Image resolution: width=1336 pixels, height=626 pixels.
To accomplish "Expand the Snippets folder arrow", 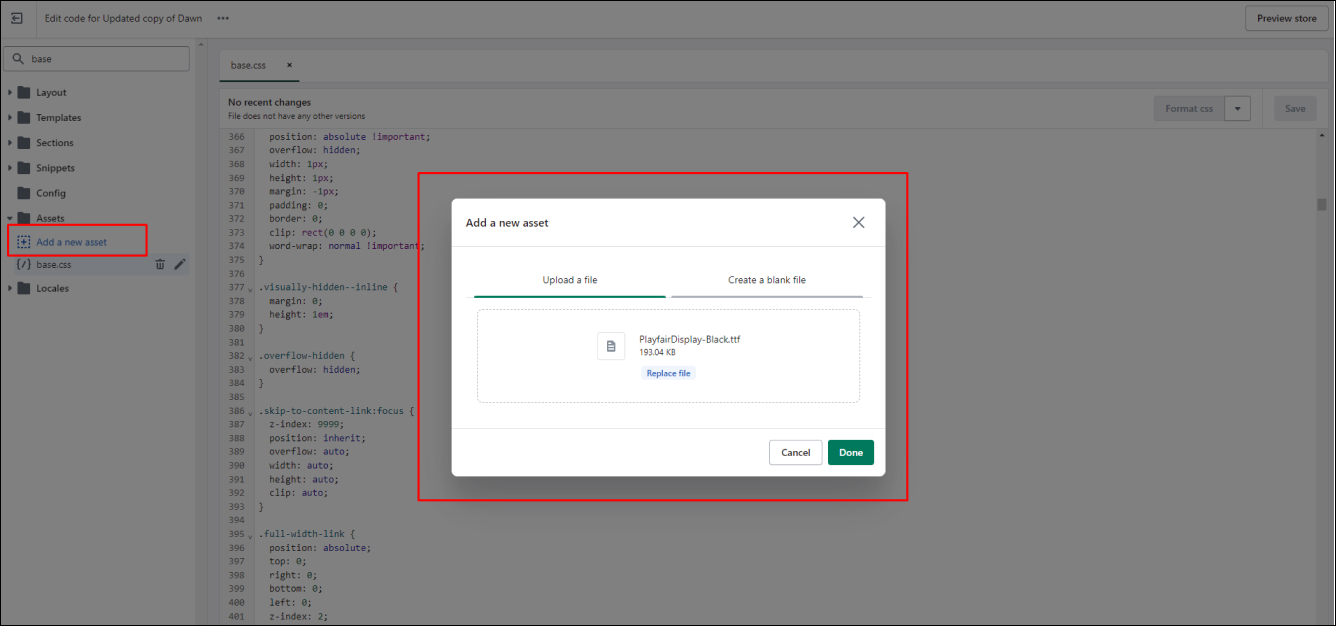I will pos(10,168).
